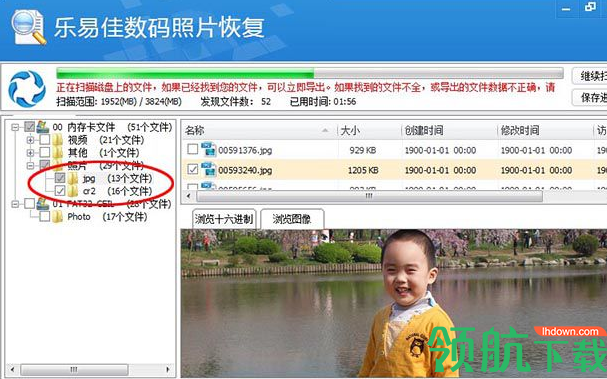607x379 pixels.
Task: Click file icon of 00591376.jpg
Action: [209, 150]
